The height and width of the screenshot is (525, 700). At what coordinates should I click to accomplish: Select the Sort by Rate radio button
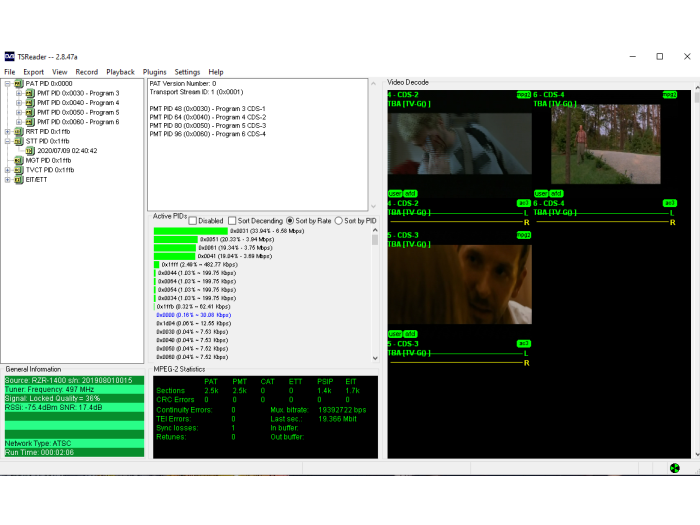(290, 221)
